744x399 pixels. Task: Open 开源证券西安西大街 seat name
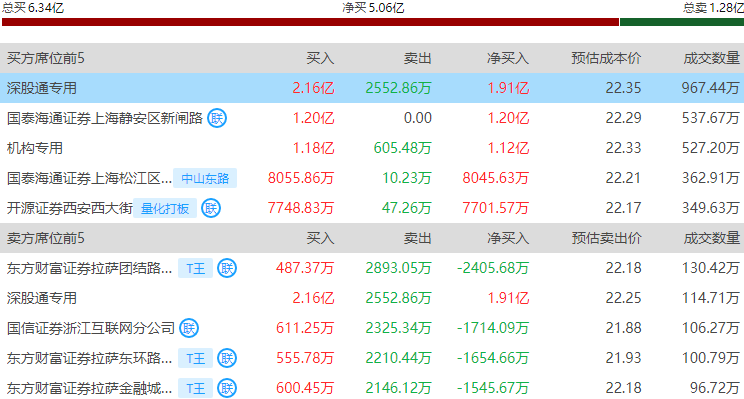pos(70,208)
